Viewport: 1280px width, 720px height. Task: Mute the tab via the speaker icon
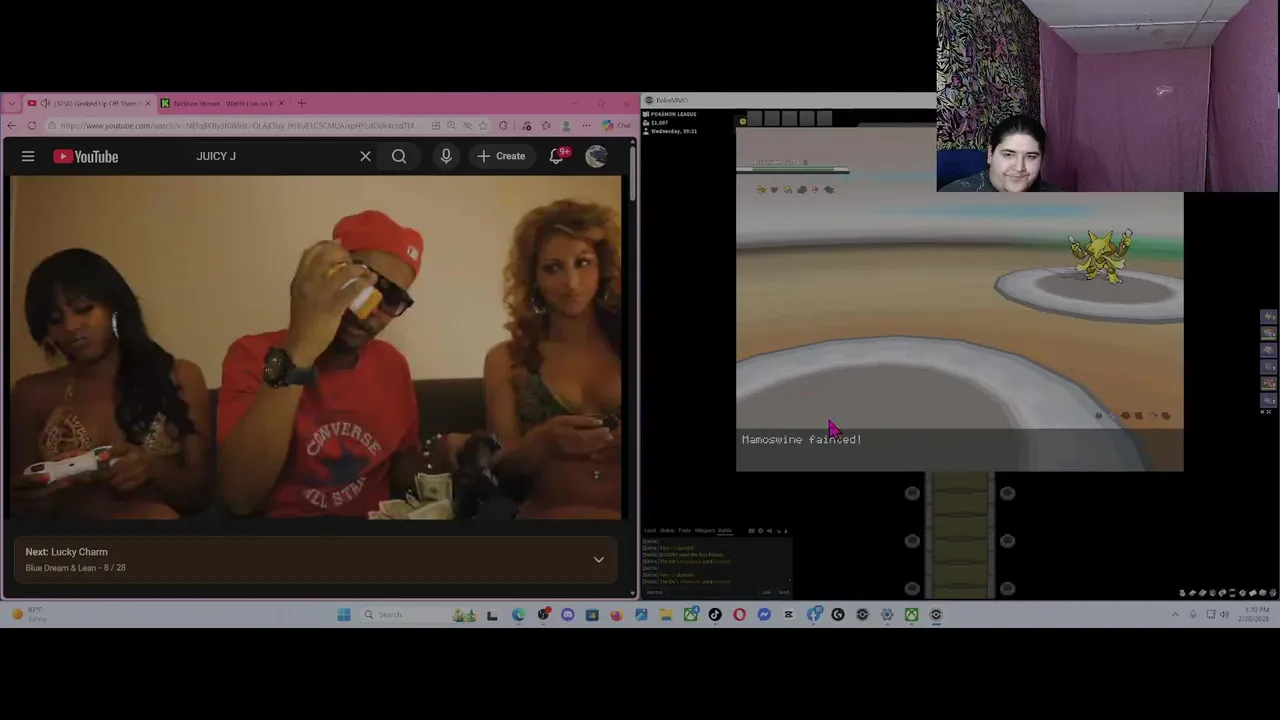point(45,103)
